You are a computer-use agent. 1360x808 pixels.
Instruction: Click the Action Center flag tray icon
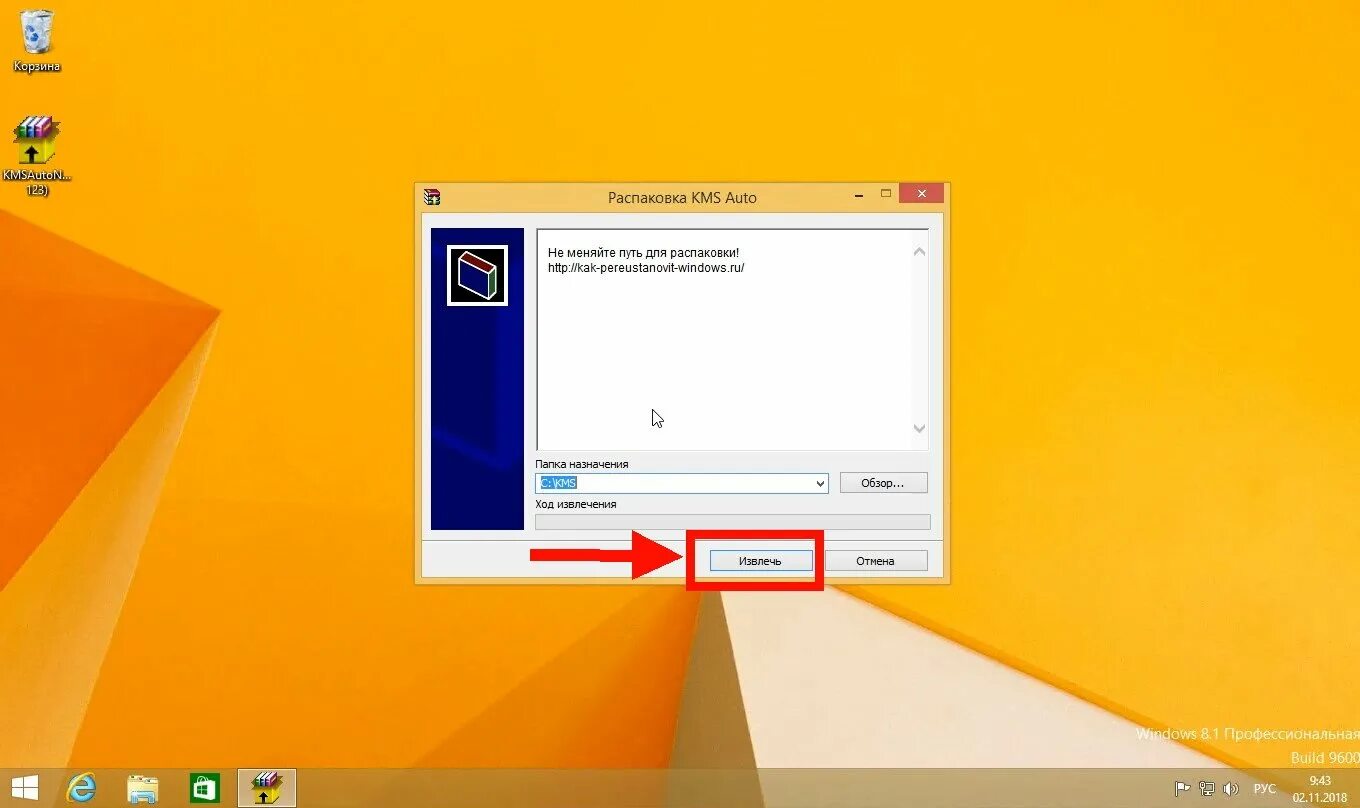click(x=1182, y=789)
